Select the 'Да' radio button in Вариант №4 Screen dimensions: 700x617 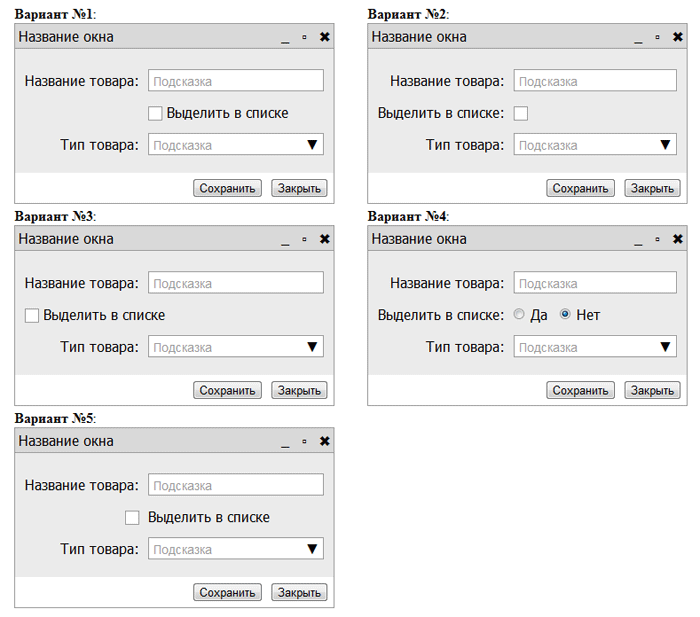[519, 315]
